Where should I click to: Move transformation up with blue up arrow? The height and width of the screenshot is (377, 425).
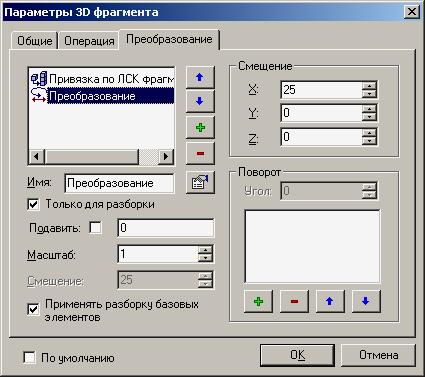pos(200,77)
